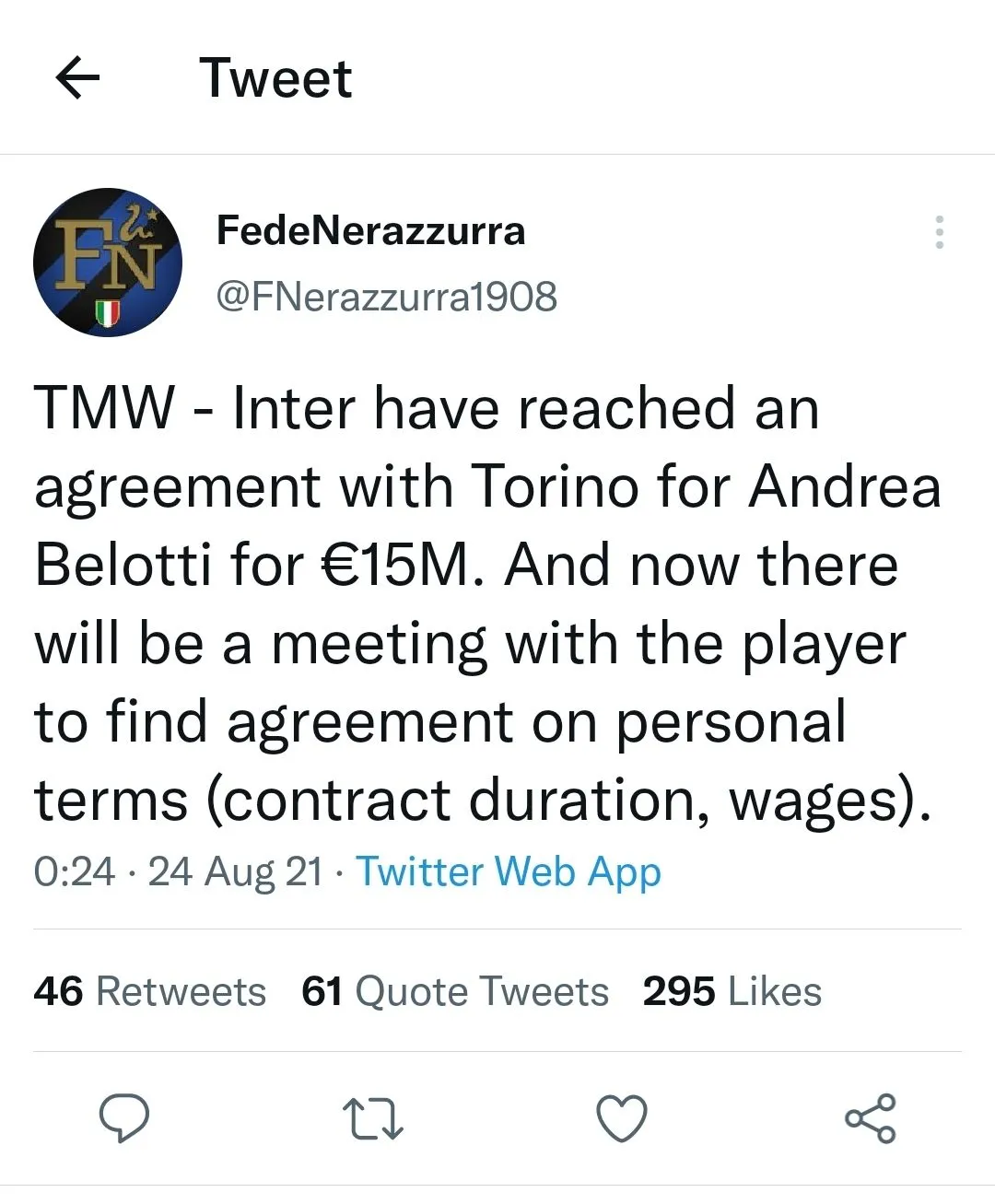The height and width of the screenshot is (1204, 995).
Task: Click the word Torino in the tweet
Action: [x=555, y=486]
